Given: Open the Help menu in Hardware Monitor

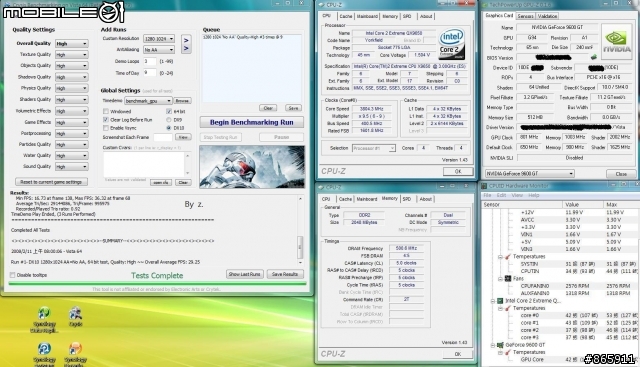Looking at the screenshot, I should click(533, 196).
